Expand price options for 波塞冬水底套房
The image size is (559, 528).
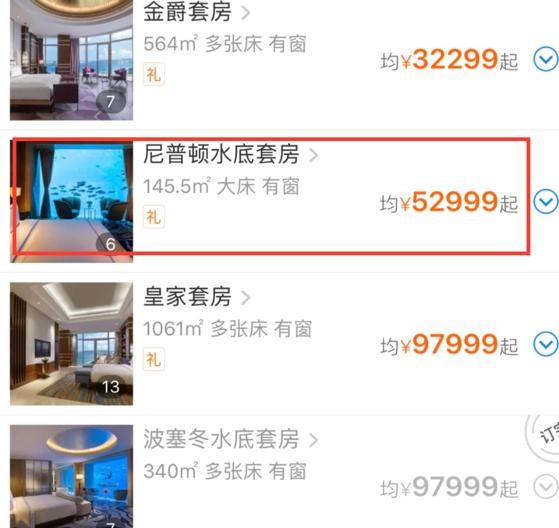click(545, 487)
